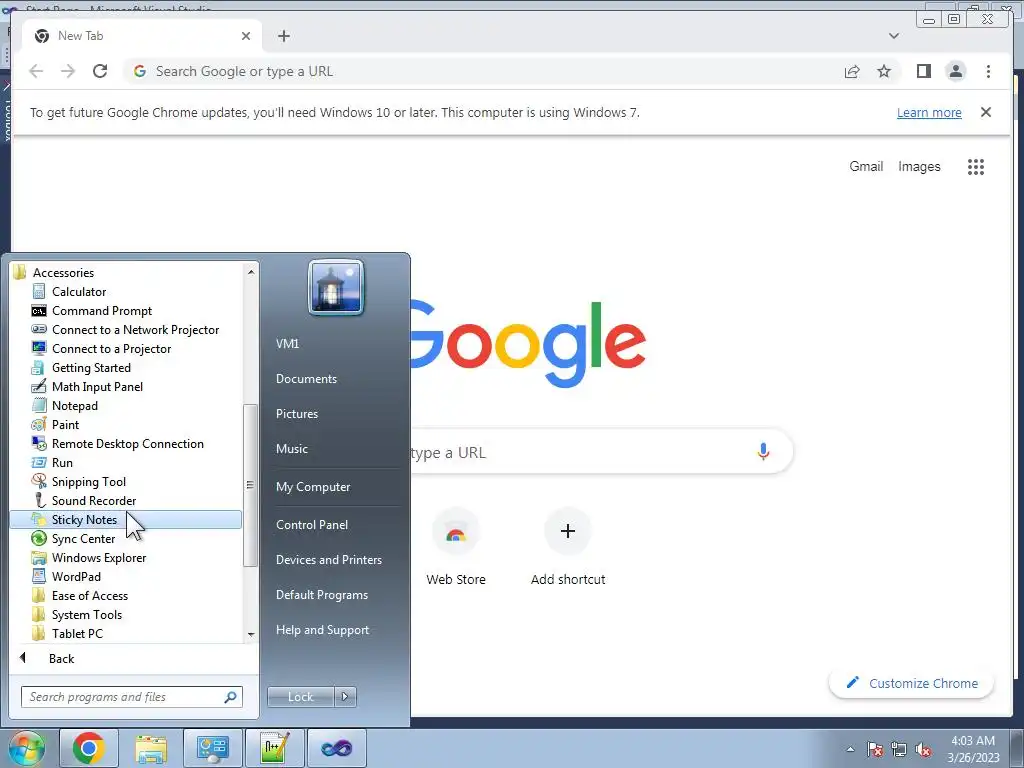The width and height of the screenshot is (1024, 768).
Task: Open Getting Started
Action: pyautogui.click(x=91, y=368)
